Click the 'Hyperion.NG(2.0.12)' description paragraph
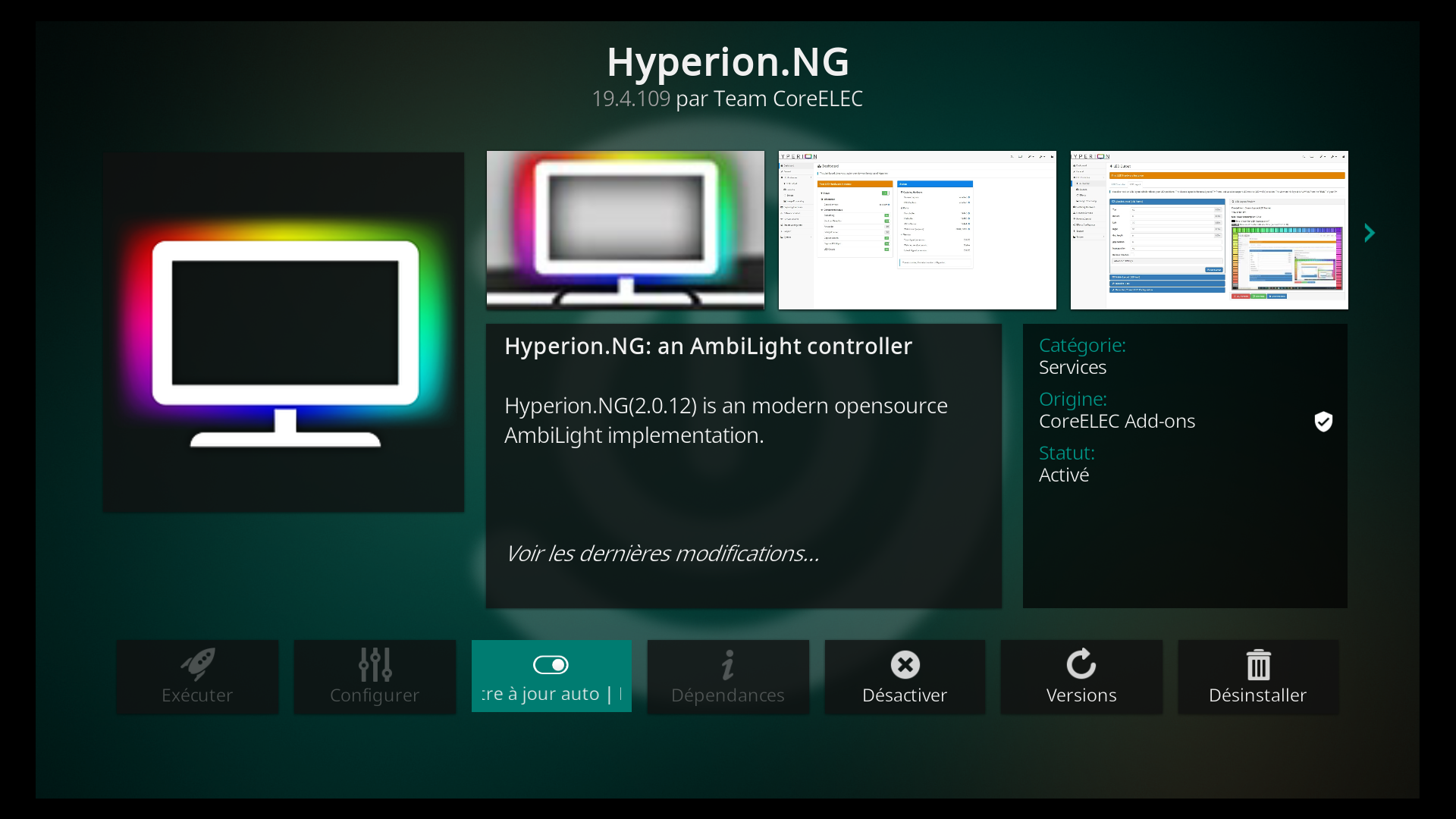The image size is (1456, 819). coord(726,420)
